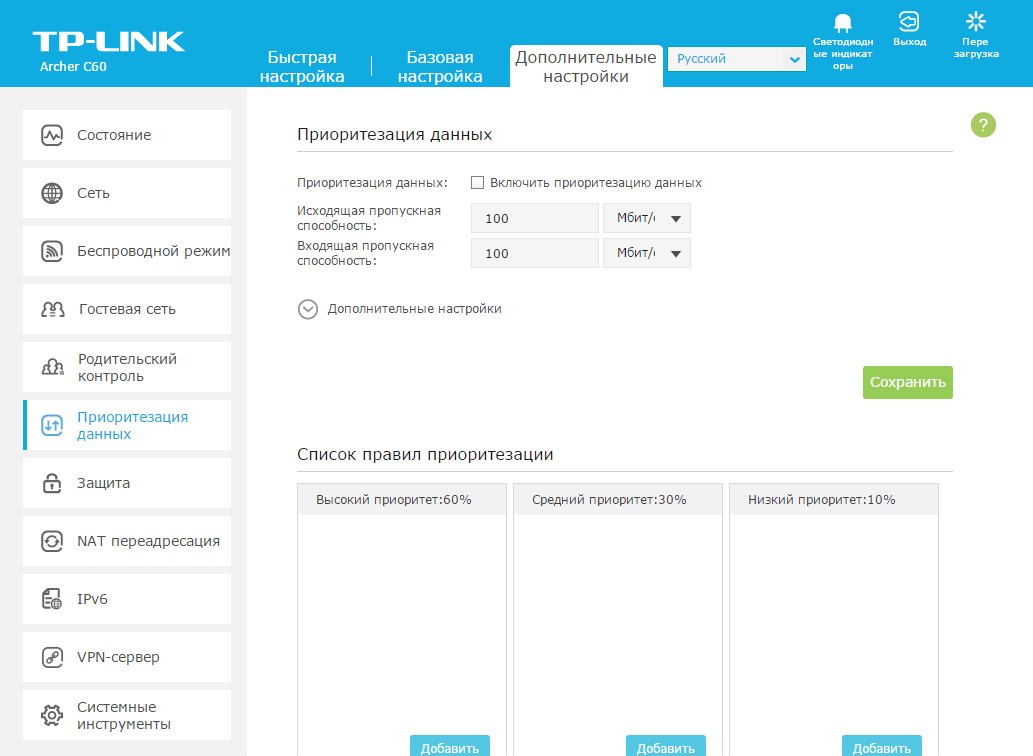
Task: Open the Сеть globe icon
Action: [x=52, y=193]
